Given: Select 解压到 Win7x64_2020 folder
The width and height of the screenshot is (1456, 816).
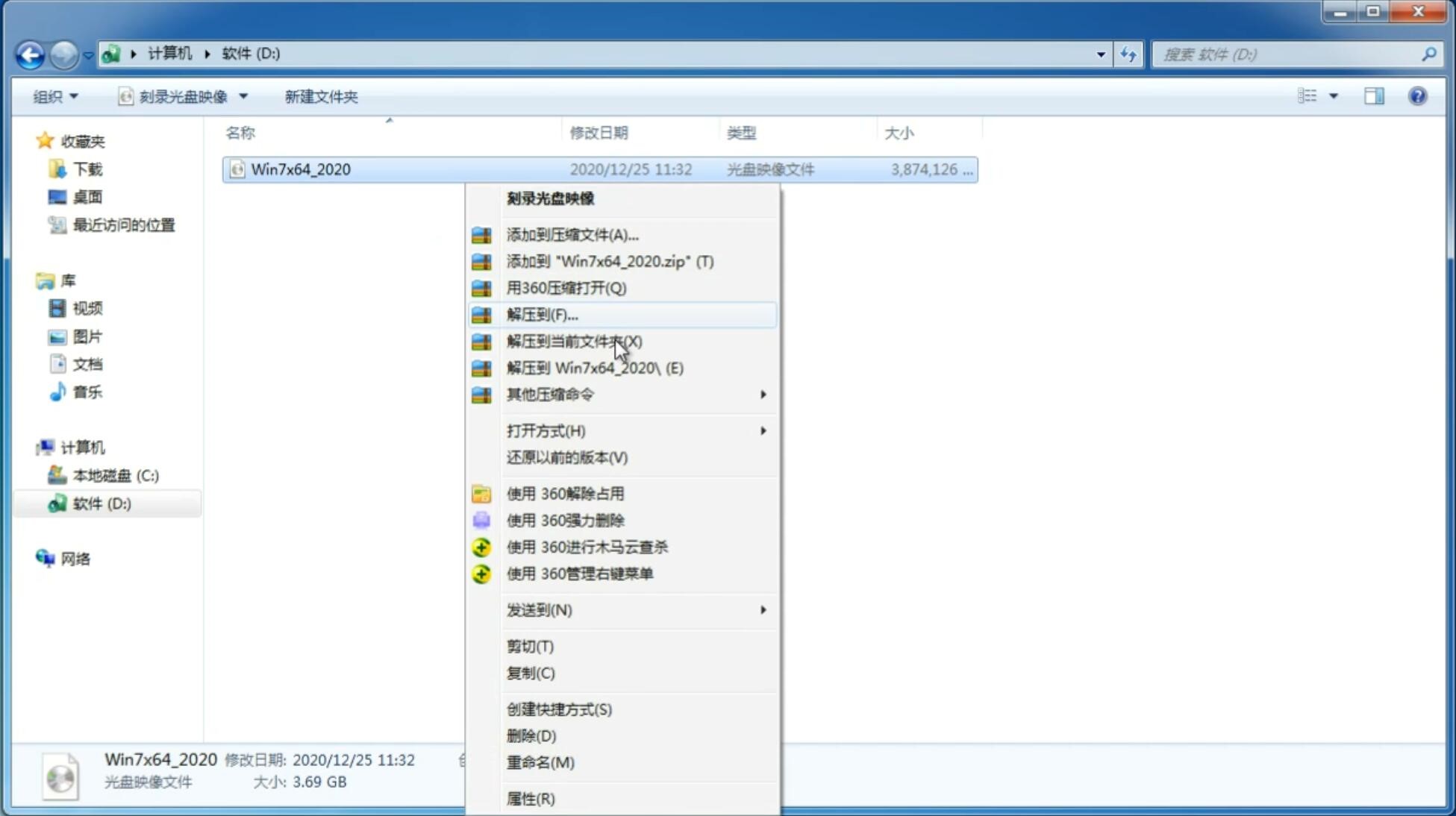Looking at the screenshot, I should tap(594, 367).
